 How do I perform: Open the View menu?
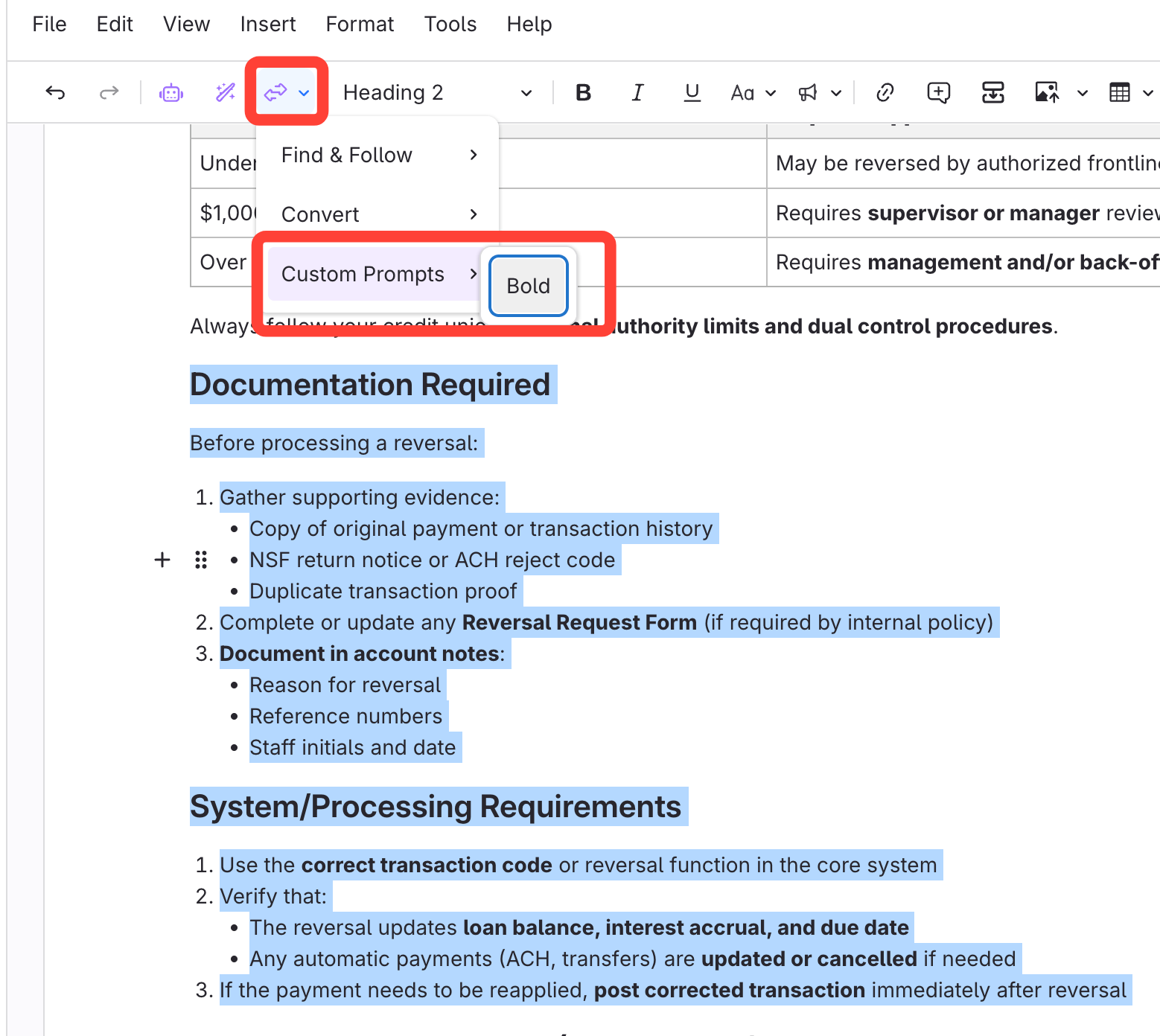187,25
